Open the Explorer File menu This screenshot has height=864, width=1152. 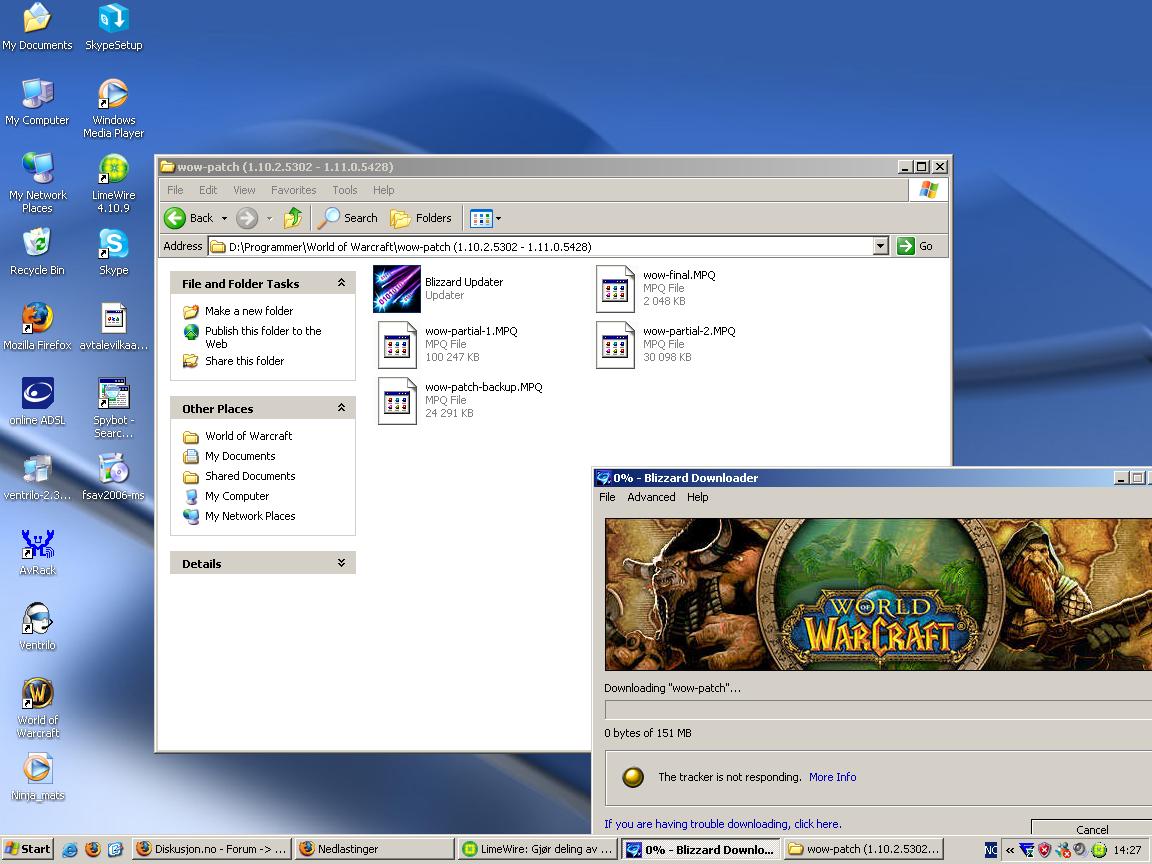point(175,190)
